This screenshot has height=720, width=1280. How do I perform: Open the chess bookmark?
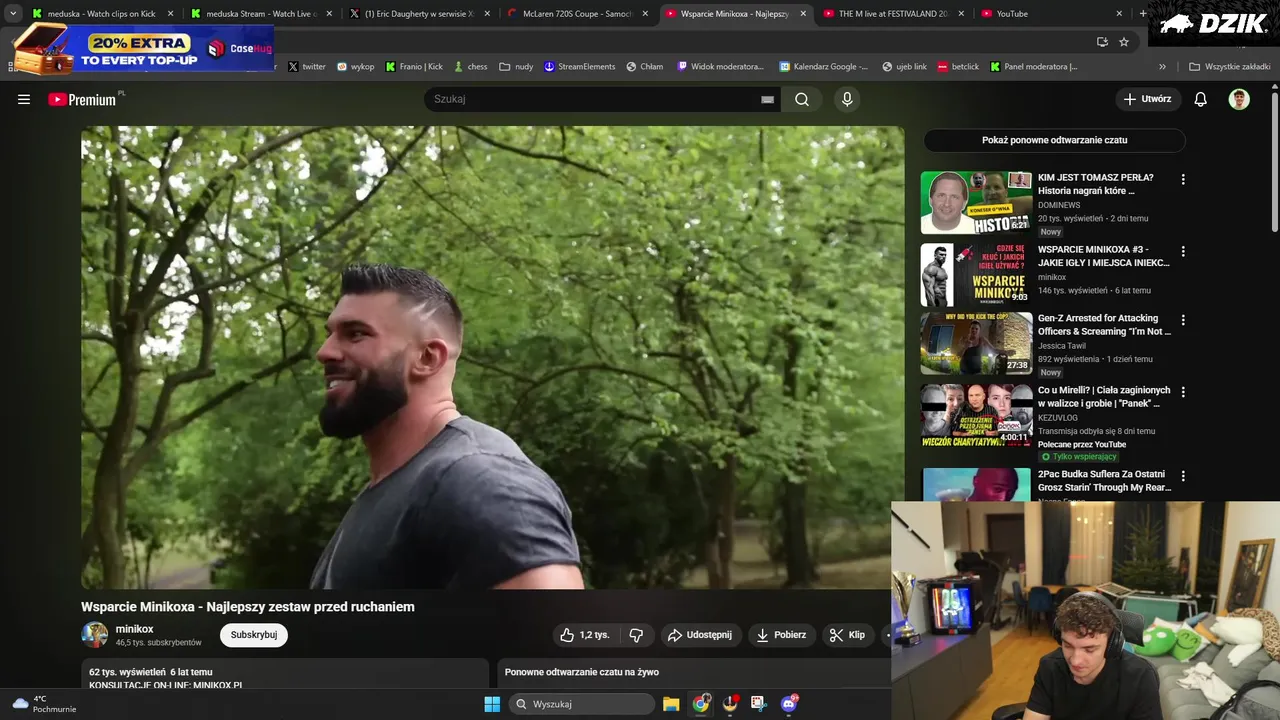tap(470, 66)
